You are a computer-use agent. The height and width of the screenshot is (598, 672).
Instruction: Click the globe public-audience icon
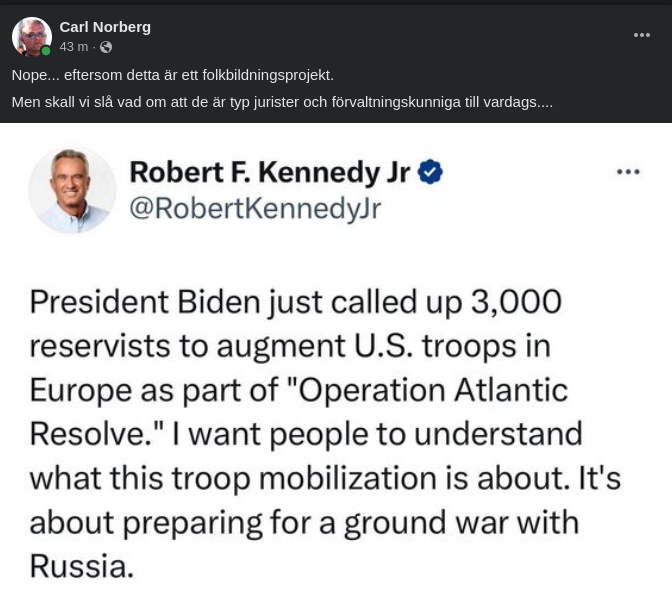pos(106,47)
